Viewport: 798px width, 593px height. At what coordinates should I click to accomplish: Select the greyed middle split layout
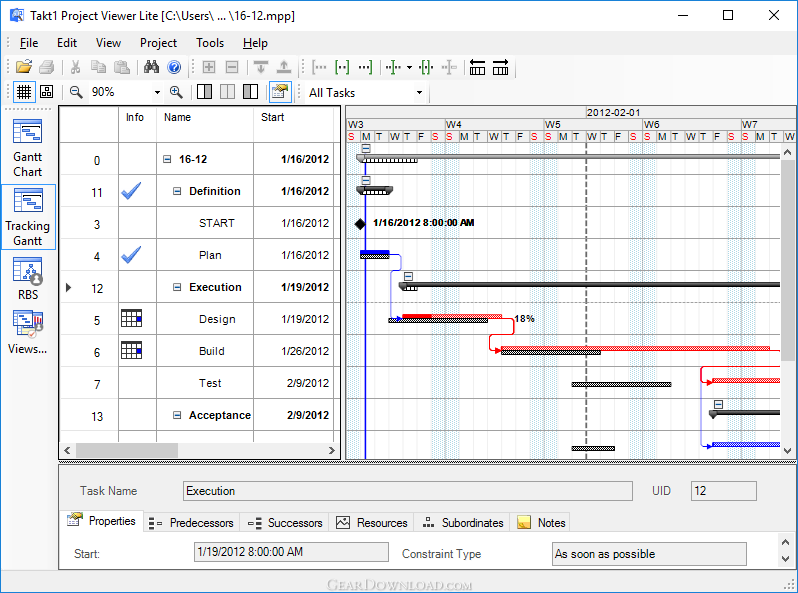pos(227,92)
